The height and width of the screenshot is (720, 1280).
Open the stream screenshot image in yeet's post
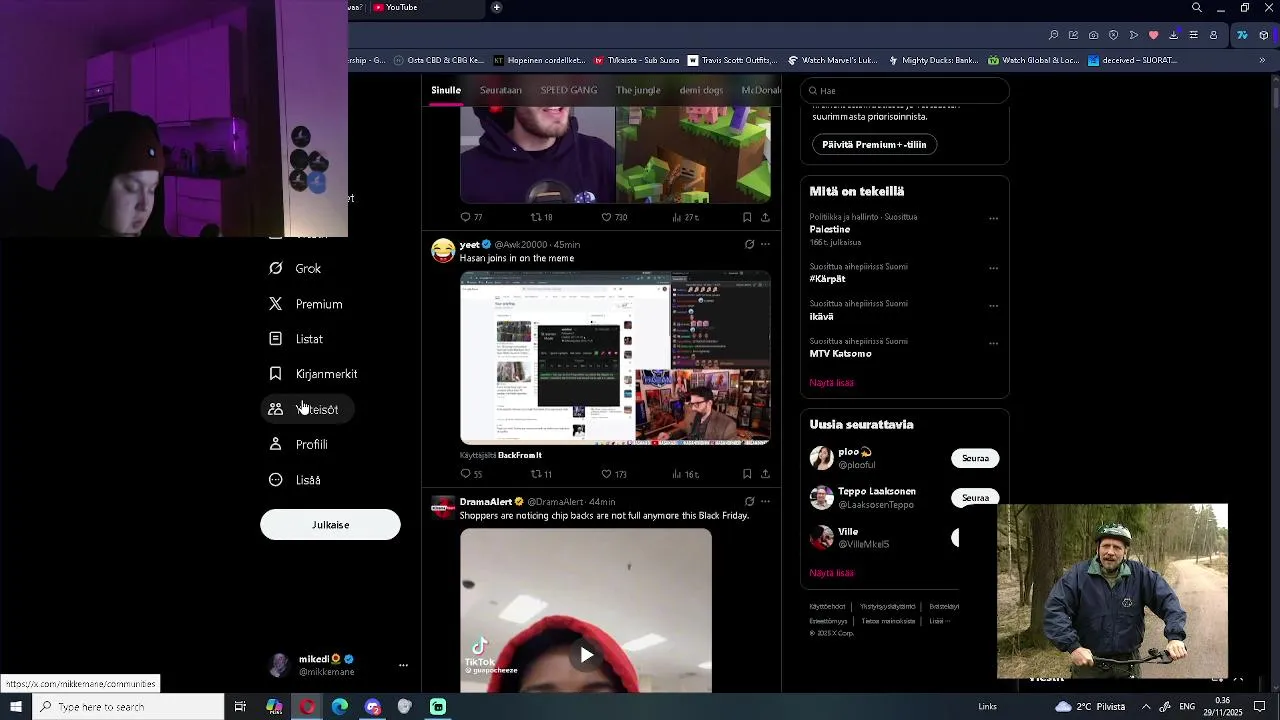tap(615, 358)
